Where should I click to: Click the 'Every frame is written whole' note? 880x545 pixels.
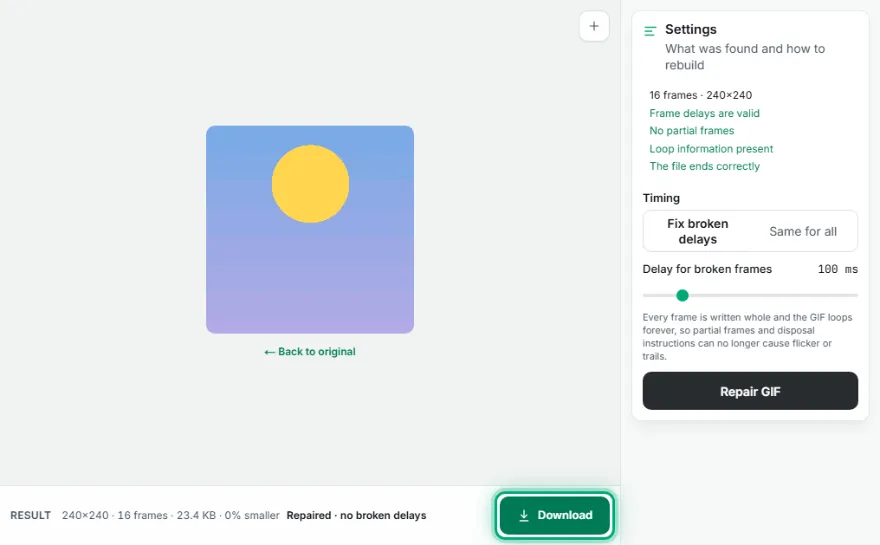click(748, 337)
